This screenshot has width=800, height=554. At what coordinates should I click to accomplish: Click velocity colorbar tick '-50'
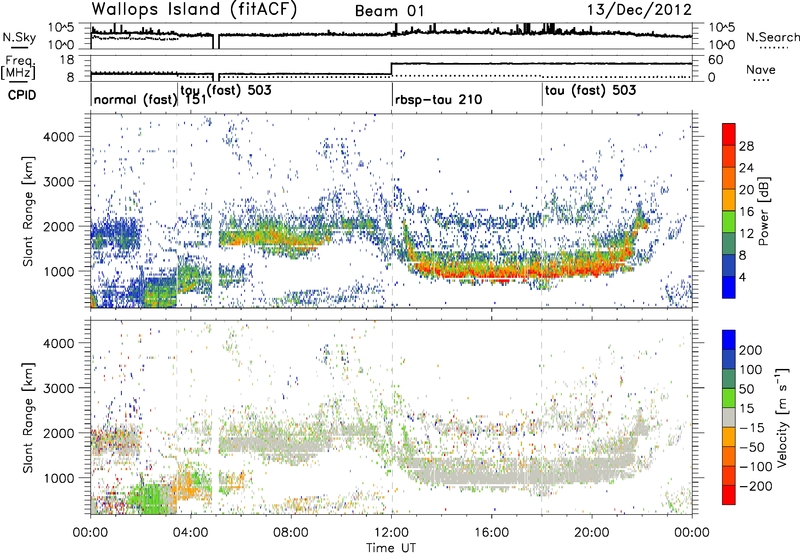coord(752,447)
